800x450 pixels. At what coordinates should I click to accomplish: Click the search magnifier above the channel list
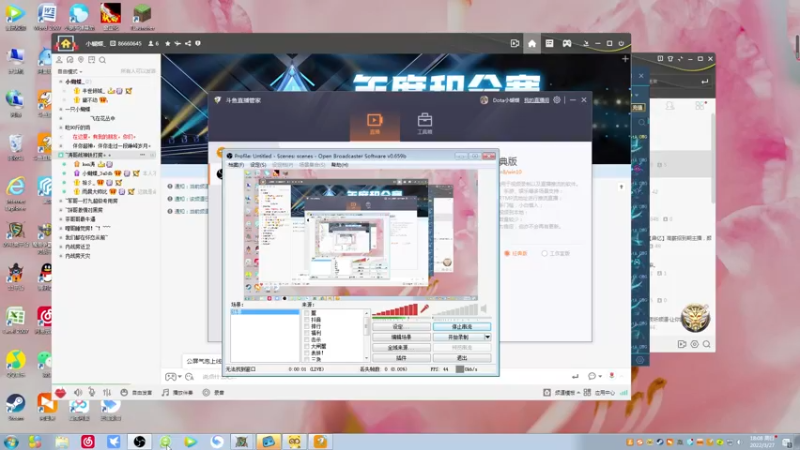(103, 60)
